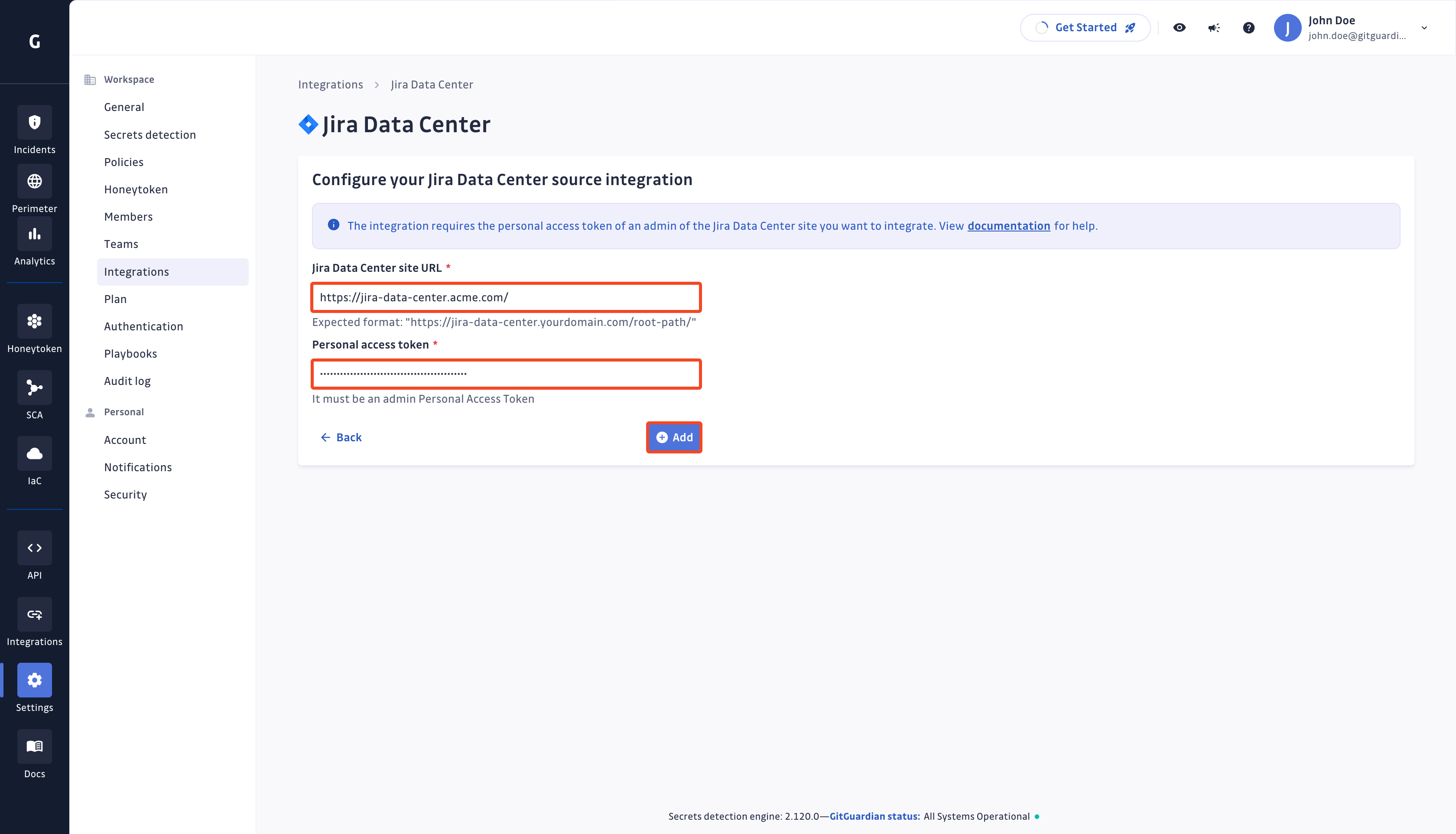Open announcements megaphone icon
Screen dimensions: 1456x834
pos(1214,27)
